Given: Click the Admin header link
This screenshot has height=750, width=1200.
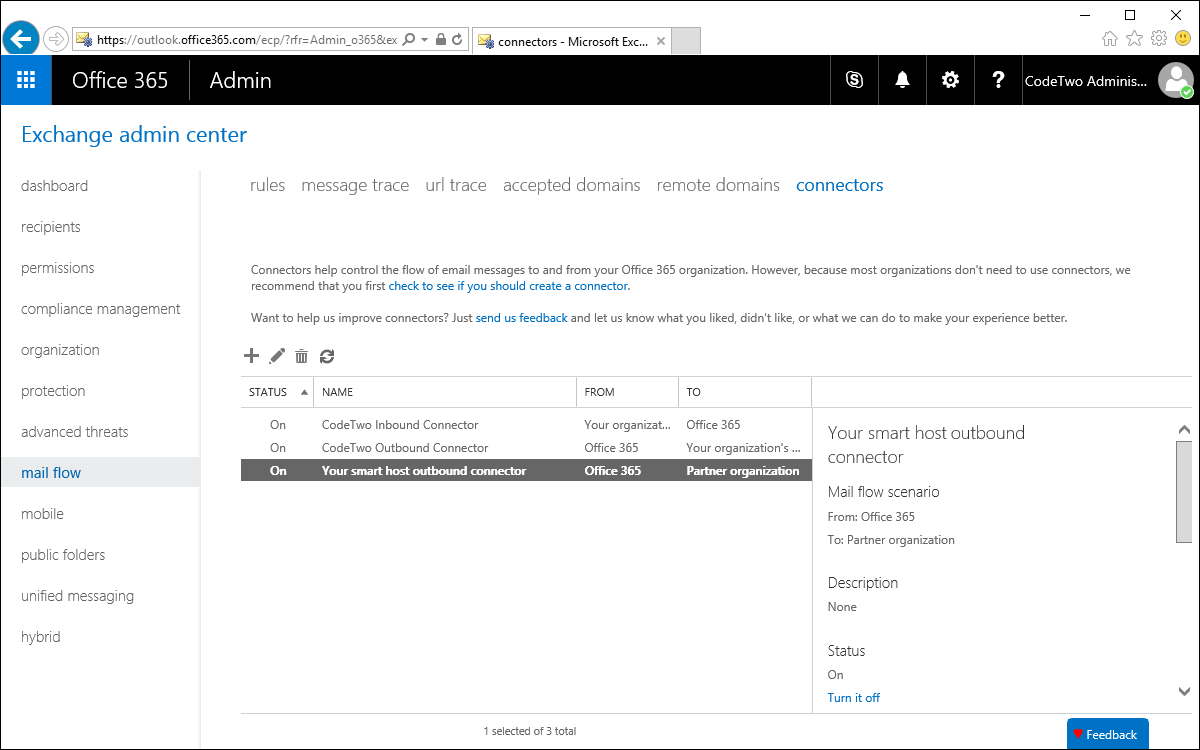Looking at the screenshot, I should point(240,80).
